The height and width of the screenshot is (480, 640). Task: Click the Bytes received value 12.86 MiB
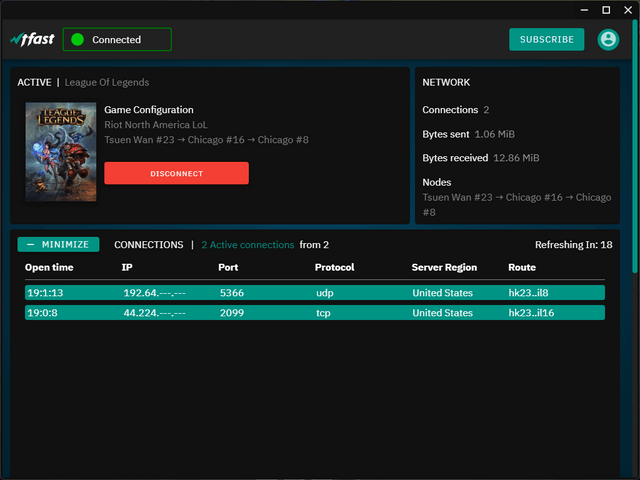click(x=516, y=158)
